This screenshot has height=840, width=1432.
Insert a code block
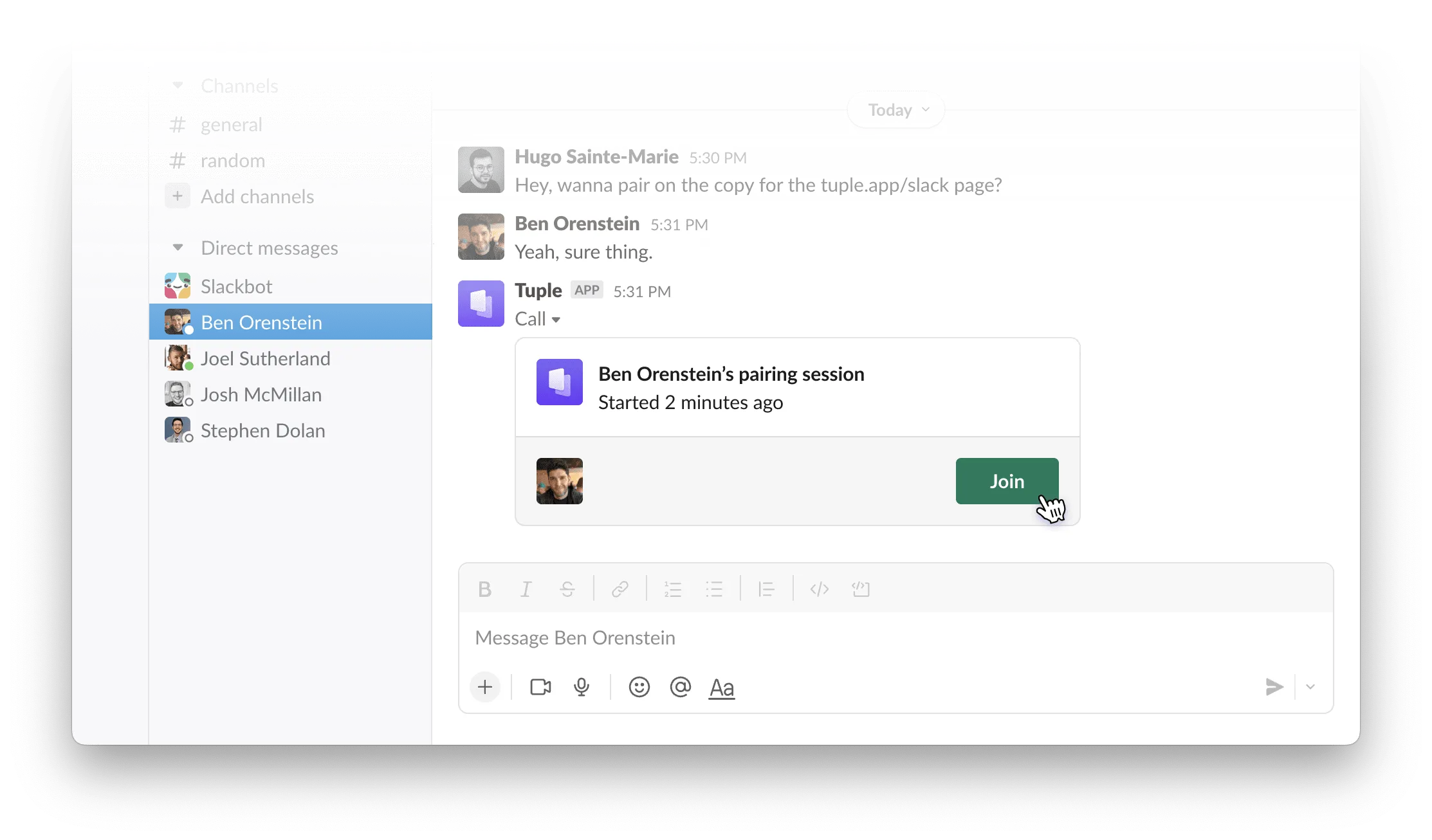click(861, 589)
